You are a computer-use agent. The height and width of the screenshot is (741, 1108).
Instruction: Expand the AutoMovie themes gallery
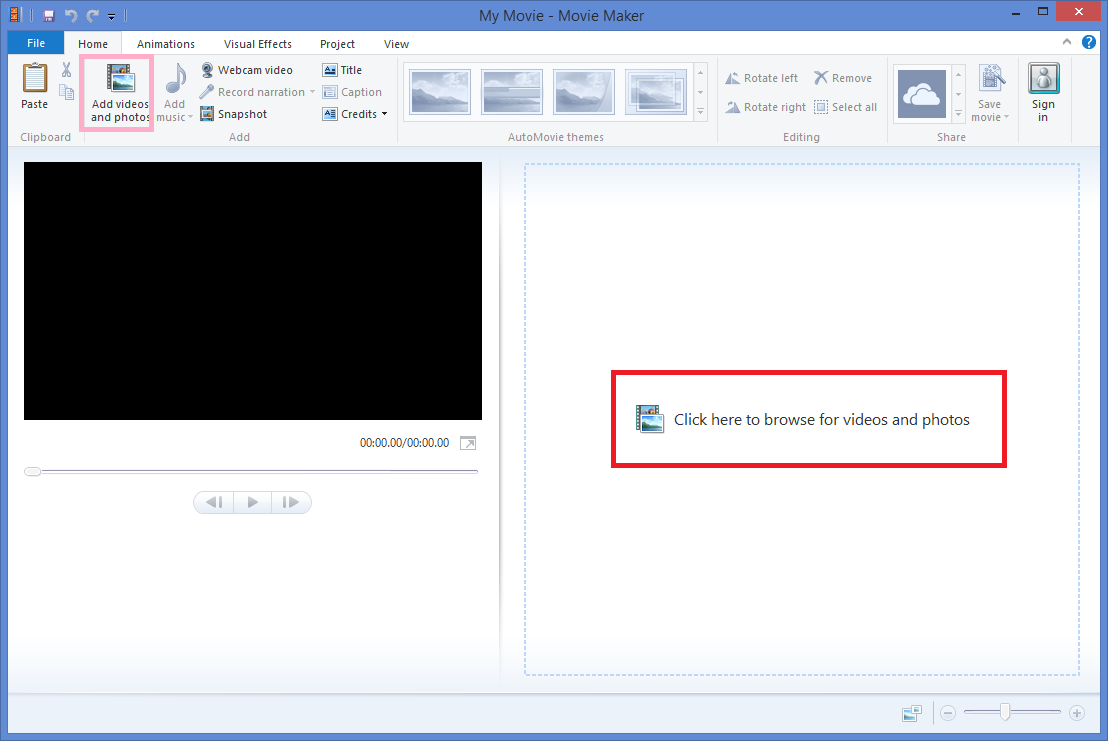[700, 112]
